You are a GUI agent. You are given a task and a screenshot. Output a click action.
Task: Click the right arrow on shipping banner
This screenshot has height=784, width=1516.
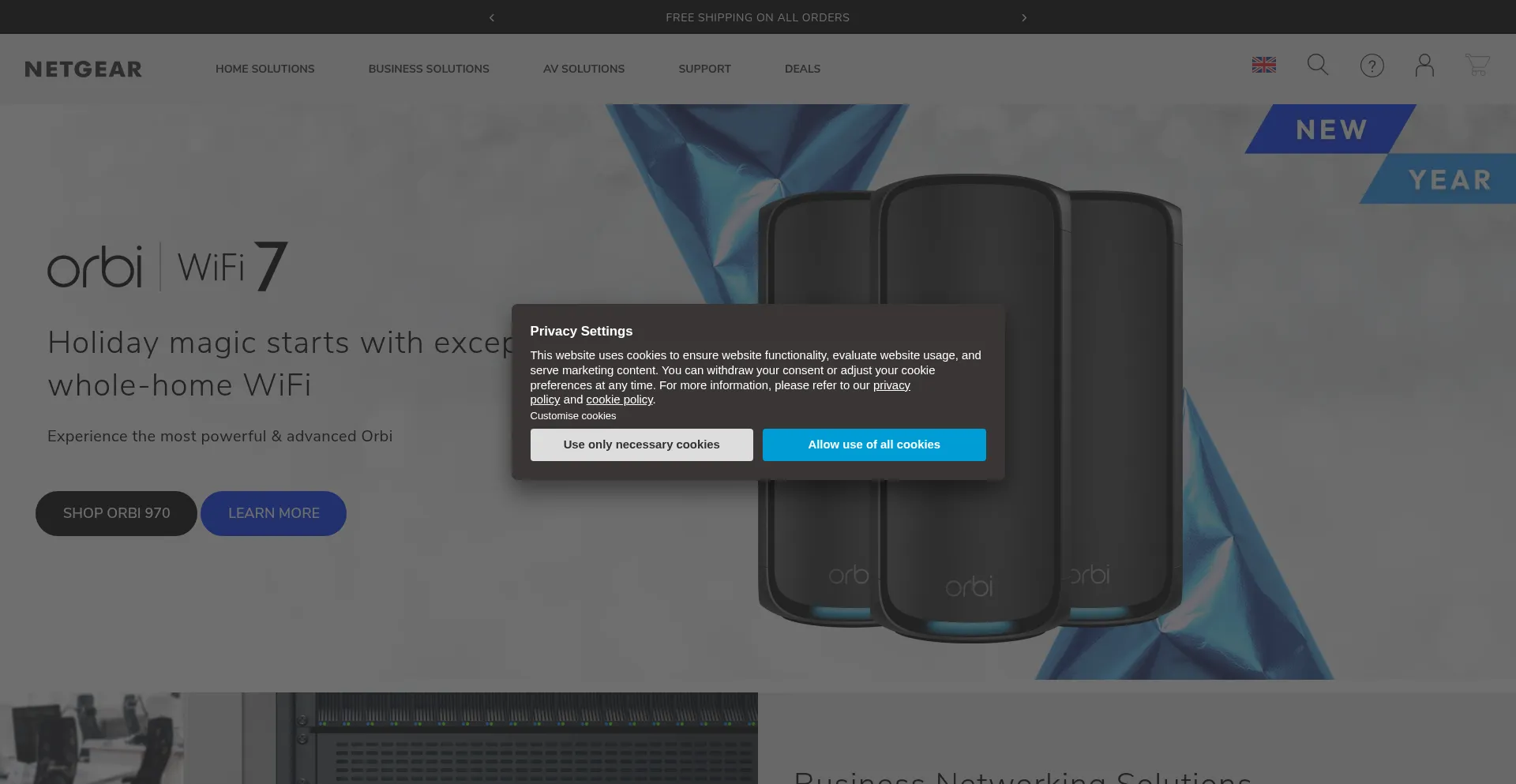point(1024,17)
